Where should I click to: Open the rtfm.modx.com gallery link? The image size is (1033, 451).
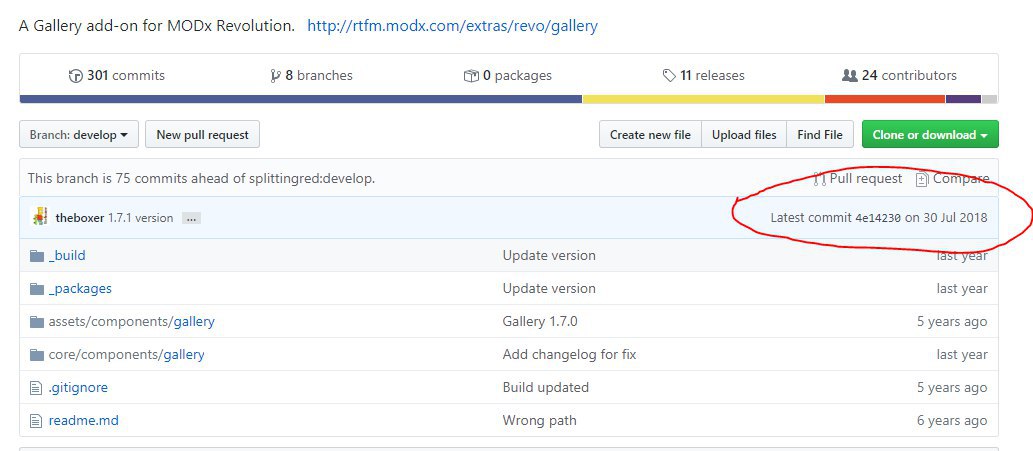pos(453,26)
